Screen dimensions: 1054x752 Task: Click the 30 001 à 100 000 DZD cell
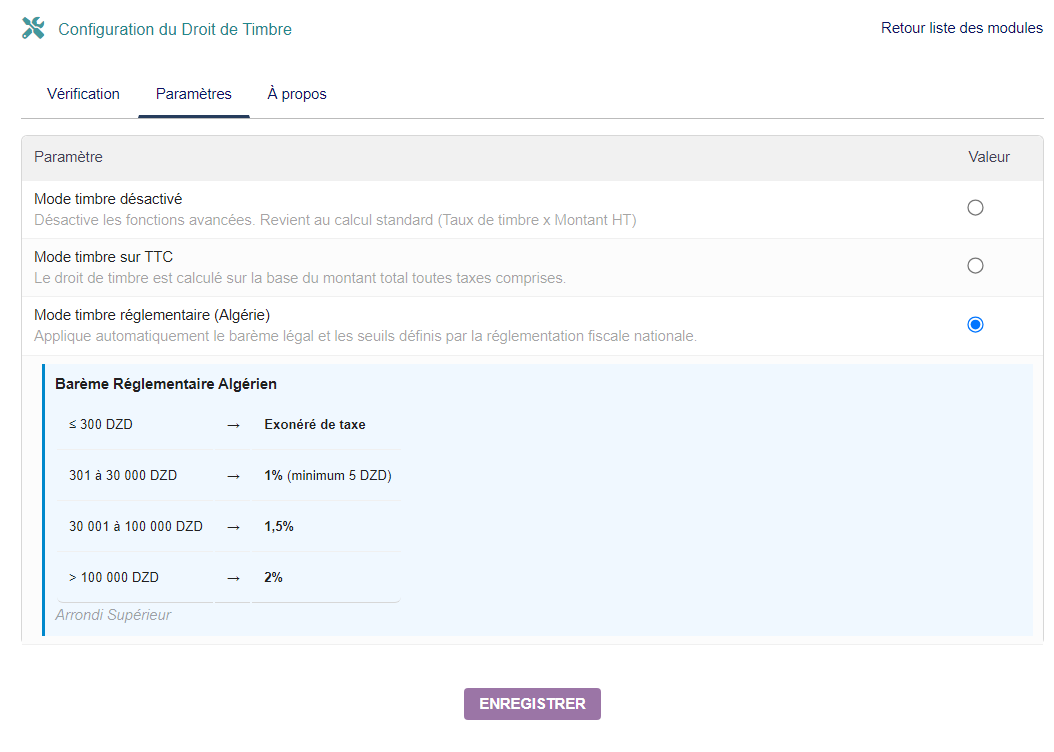tap(136, 527)
